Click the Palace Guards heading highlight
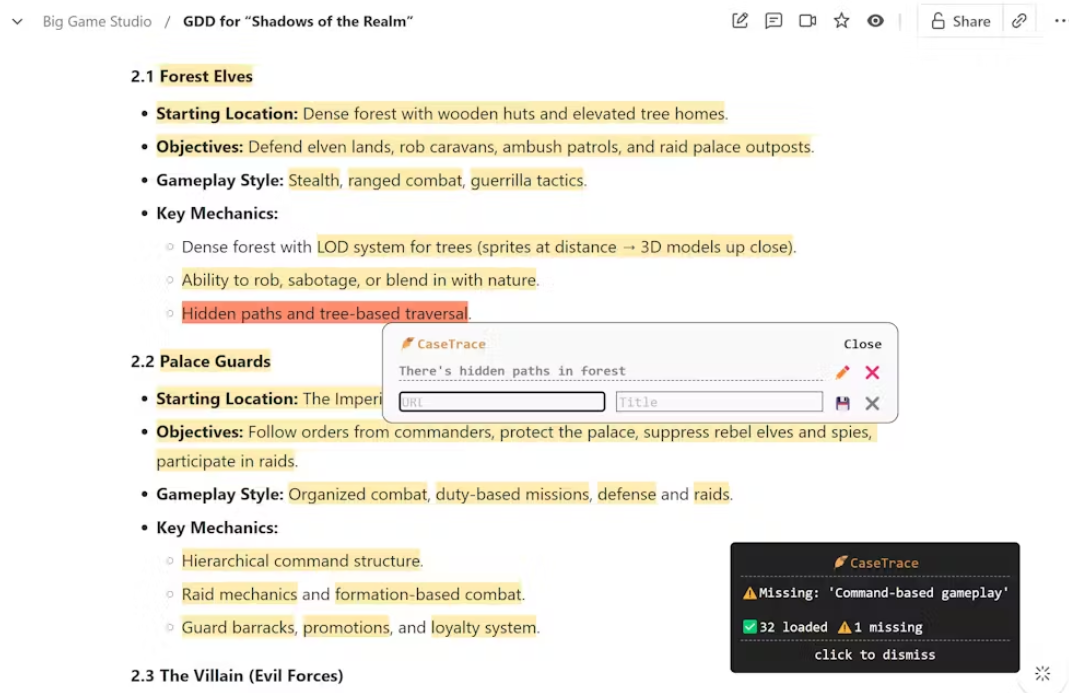The height and width of the screenshot is (693, 1069). [x=215, y=361]
